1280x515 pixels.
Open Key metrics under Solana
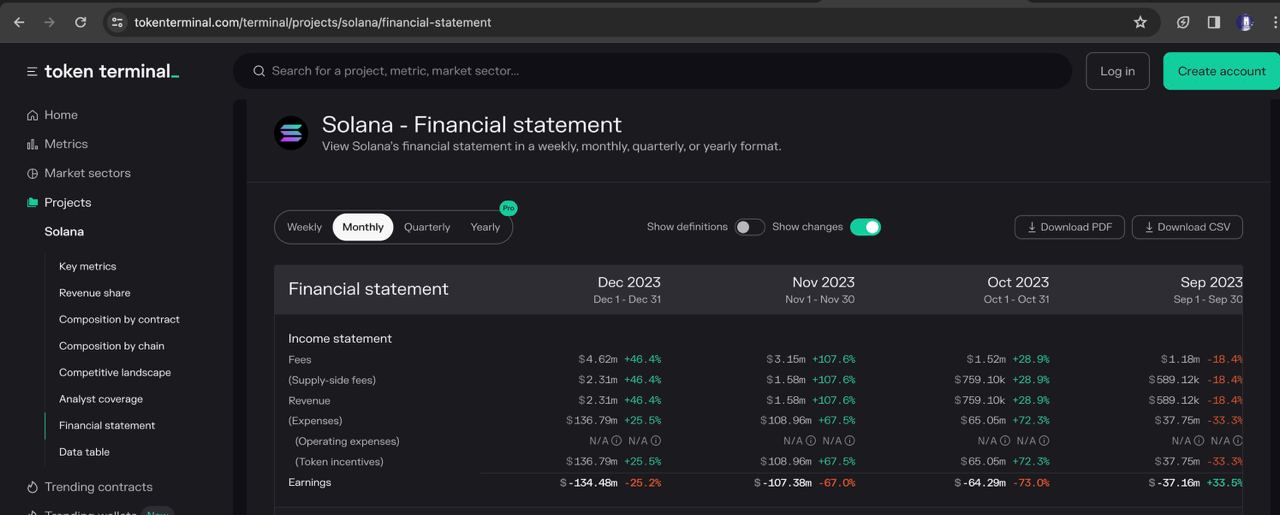pos(87,266)
